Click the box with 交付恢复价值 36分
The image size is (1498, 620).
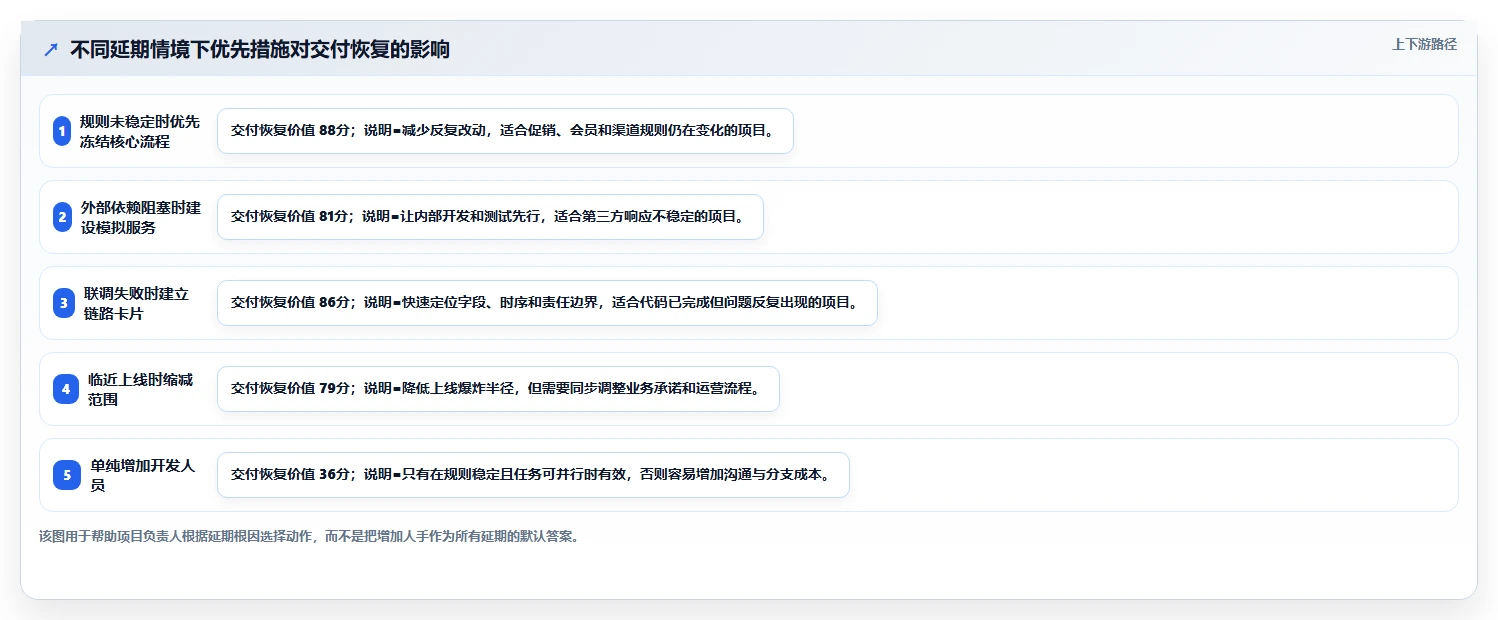(533, 475)
